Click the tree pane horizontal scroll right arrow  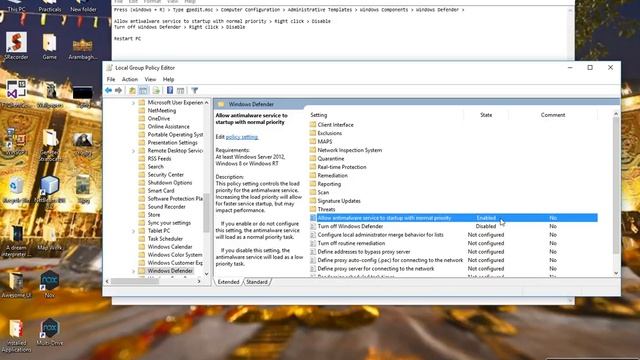199,281
